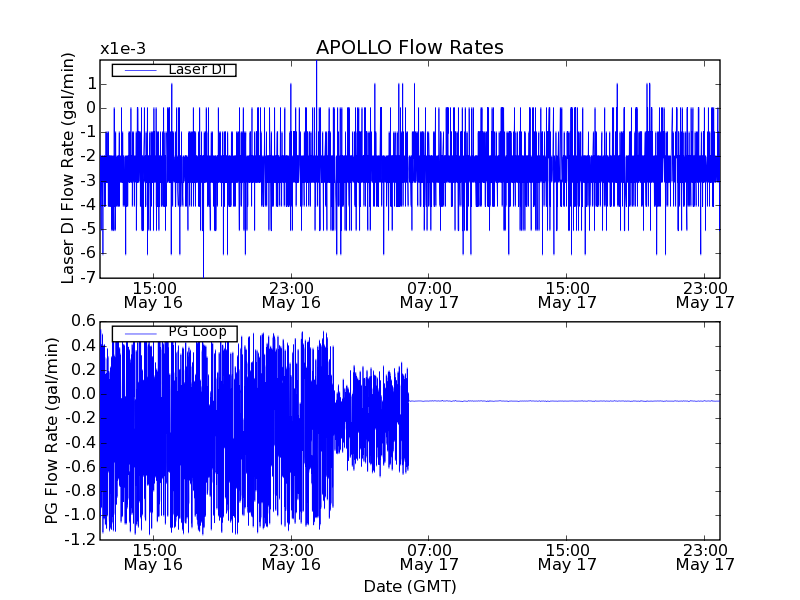The height and width of the screenshot is (600, 800).
Task: Select the PG Loop legend label
Action: 197,332
